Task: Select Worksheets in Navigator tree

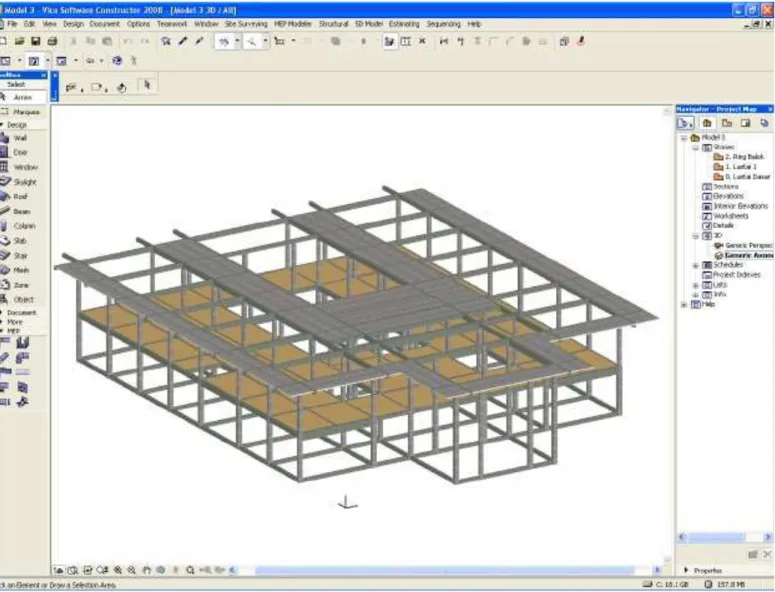Action: [725, 216]
